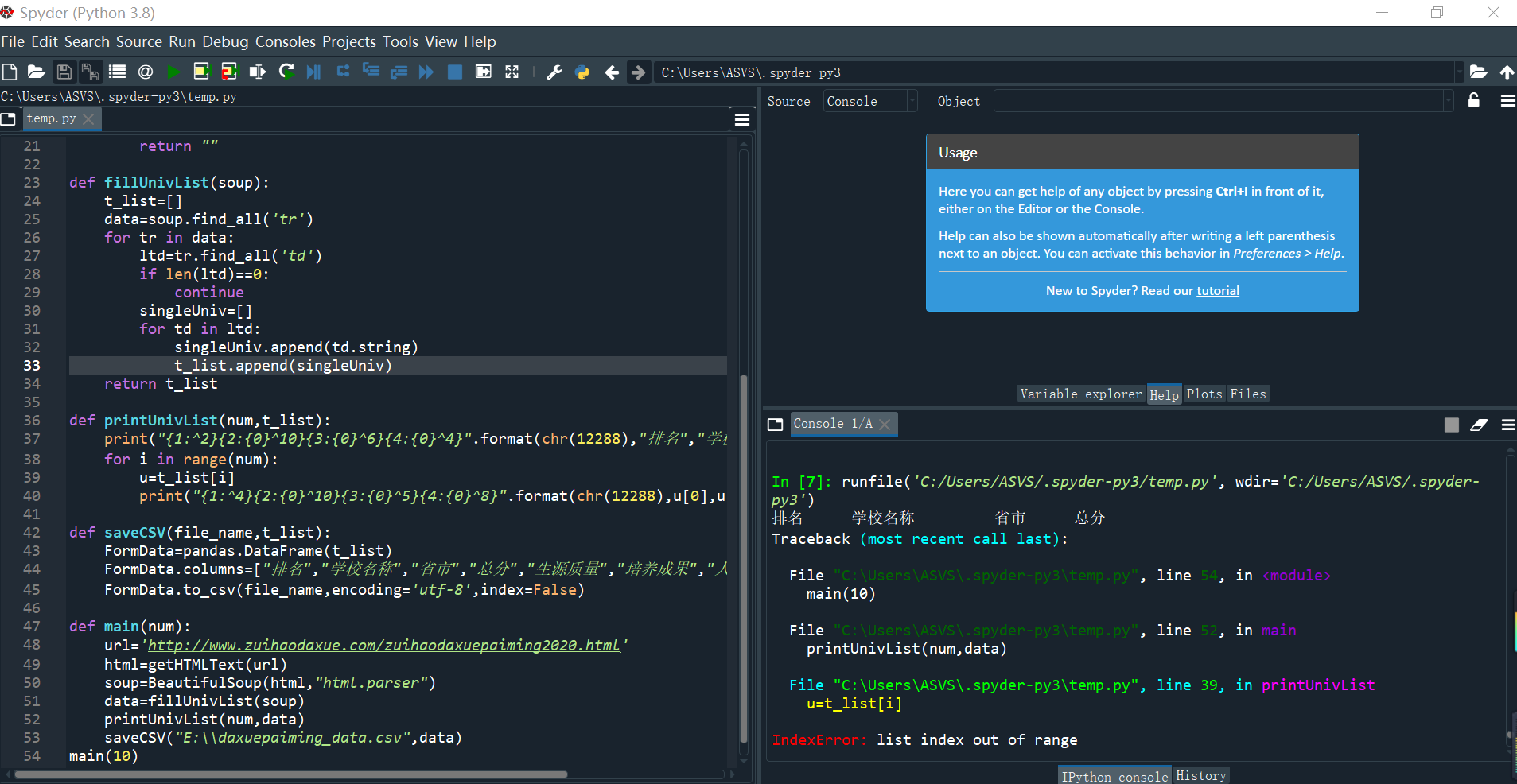Click the IndexError text in console
Viewport: 1517px width, 784px height.
(819, 740)
